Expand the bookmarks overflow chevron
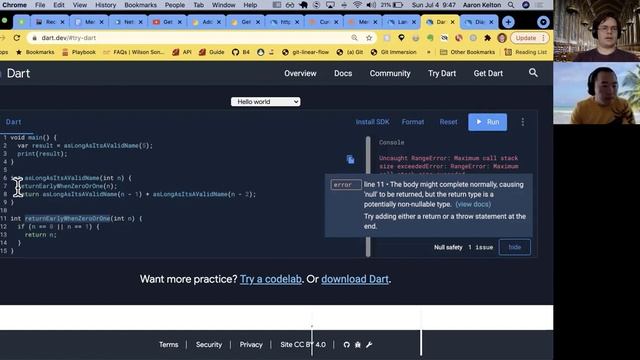This screenshot has height=360, width=640. [x=429, y=52]
